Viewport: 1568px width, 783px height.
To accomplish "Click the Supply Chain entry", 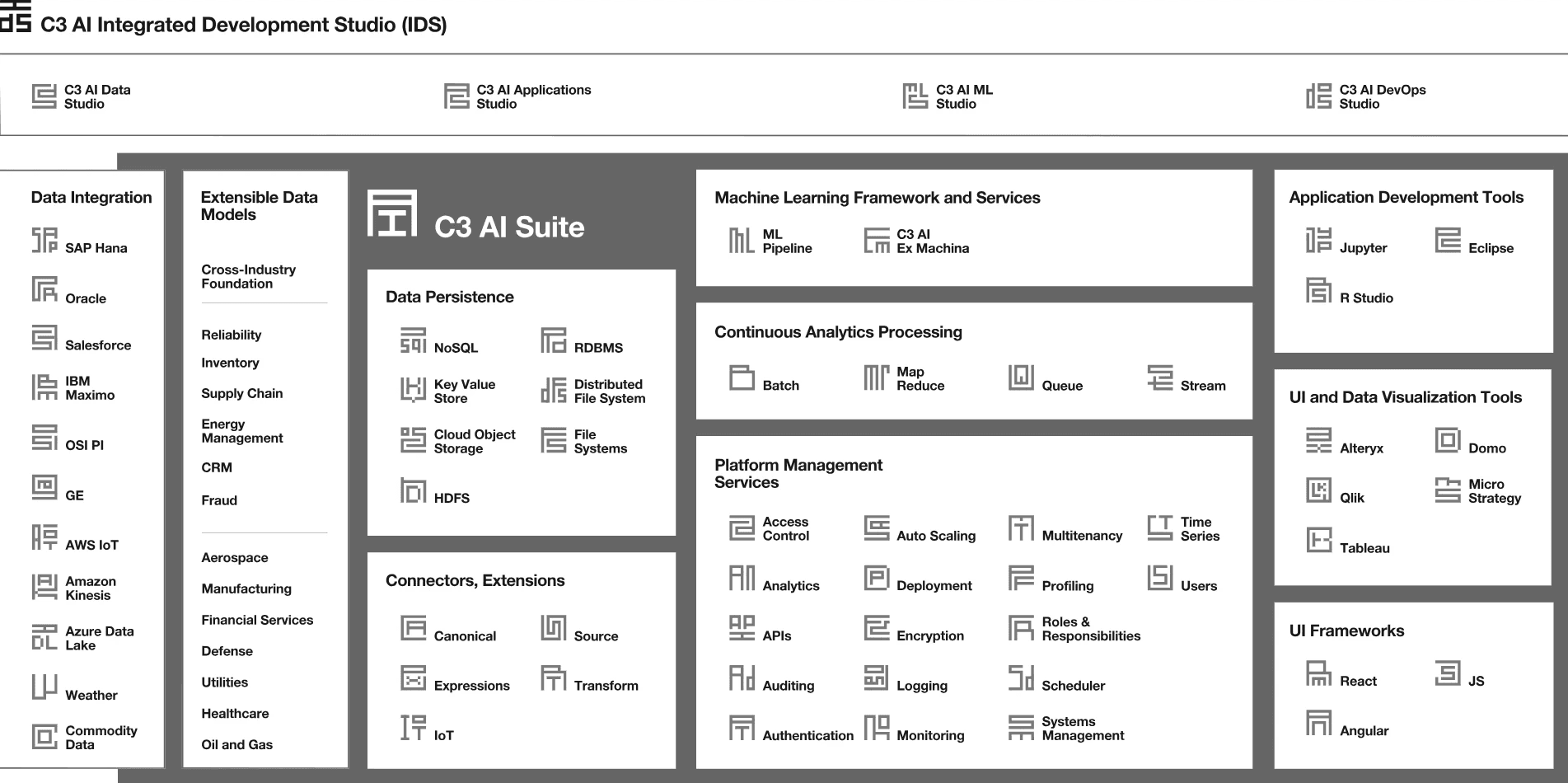I will pos(241,393).
